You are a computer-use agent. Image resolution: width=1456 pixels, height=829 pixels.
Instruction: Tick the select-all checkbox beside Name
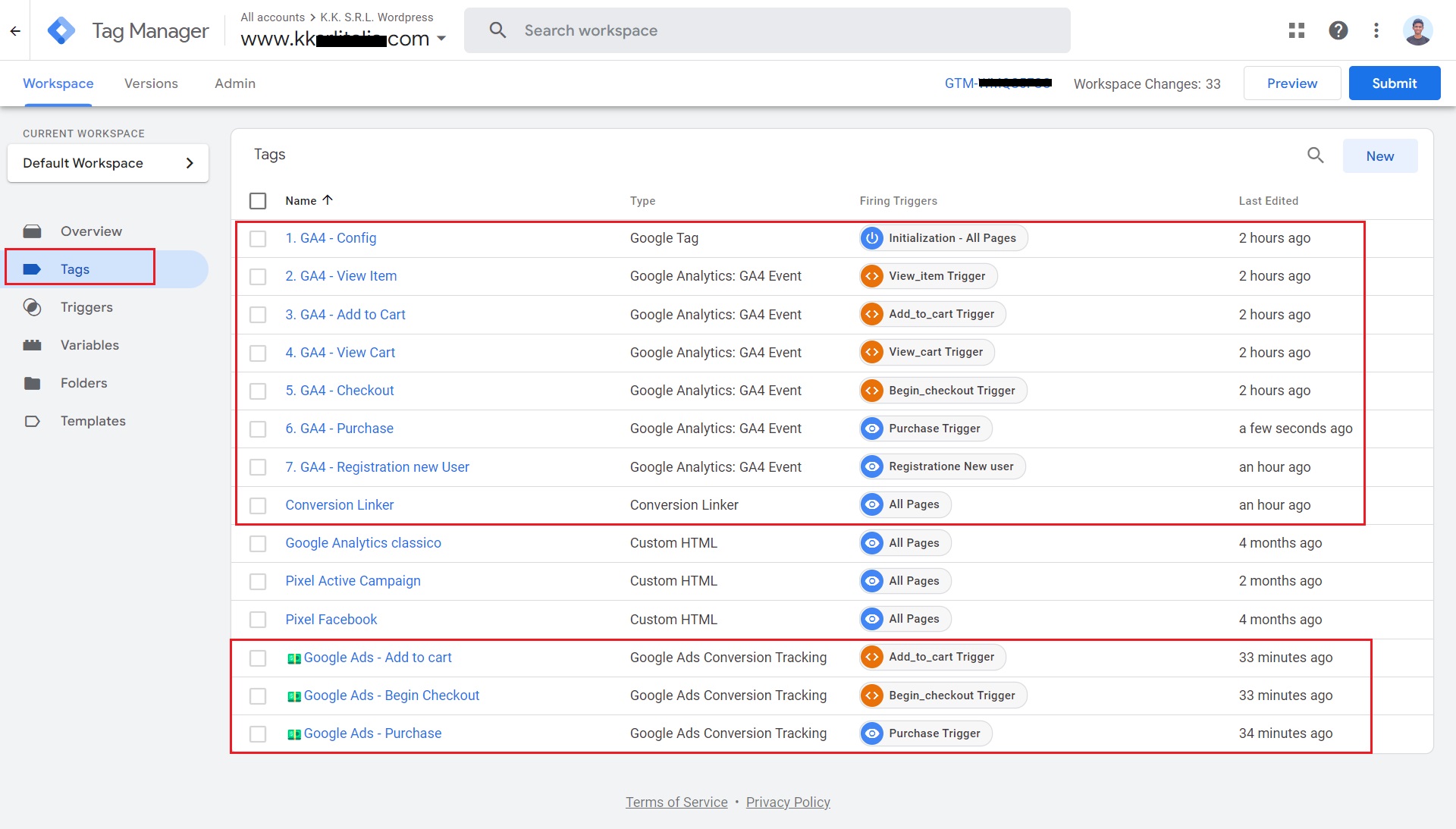pyautogui.click(x=258, y=201)
